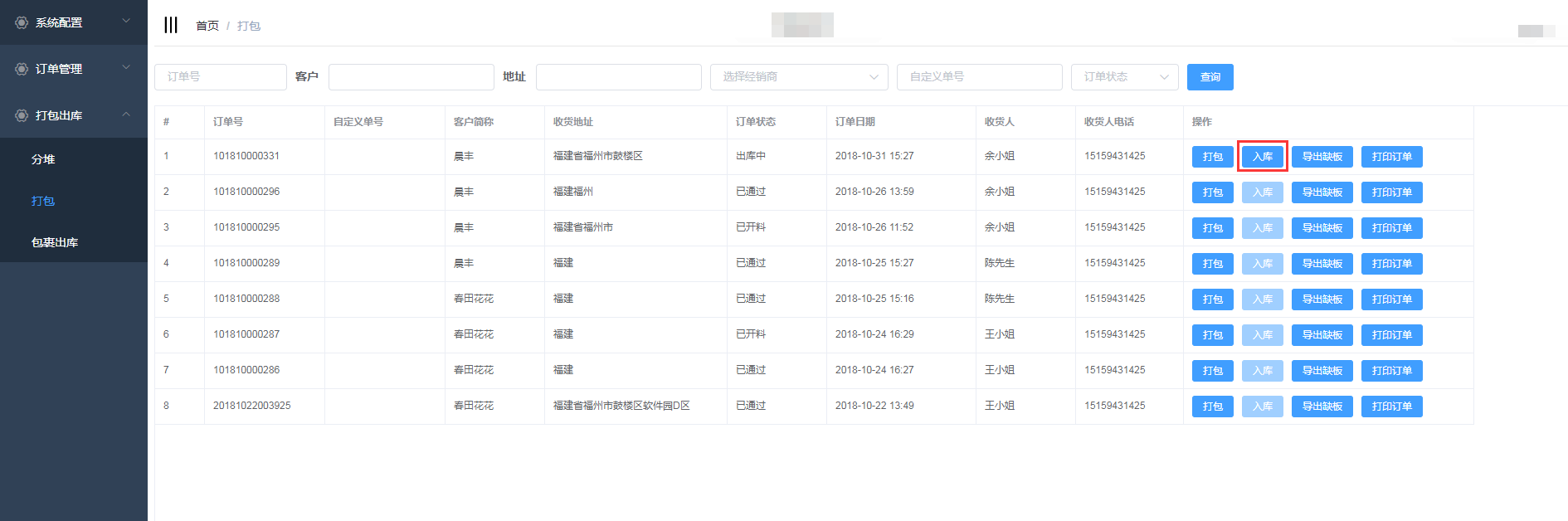1568x521 pixels.
Task: Expand the 订单管理 menu chevron
Action: pos(126,67)
